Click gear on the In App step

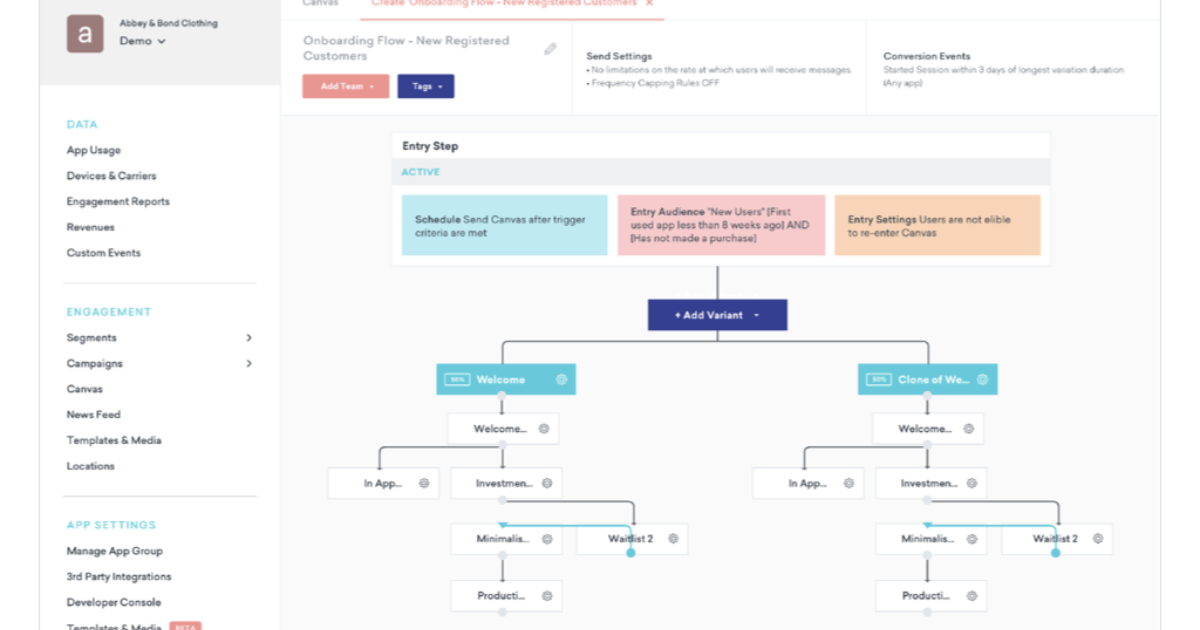[x=425, y=483]
